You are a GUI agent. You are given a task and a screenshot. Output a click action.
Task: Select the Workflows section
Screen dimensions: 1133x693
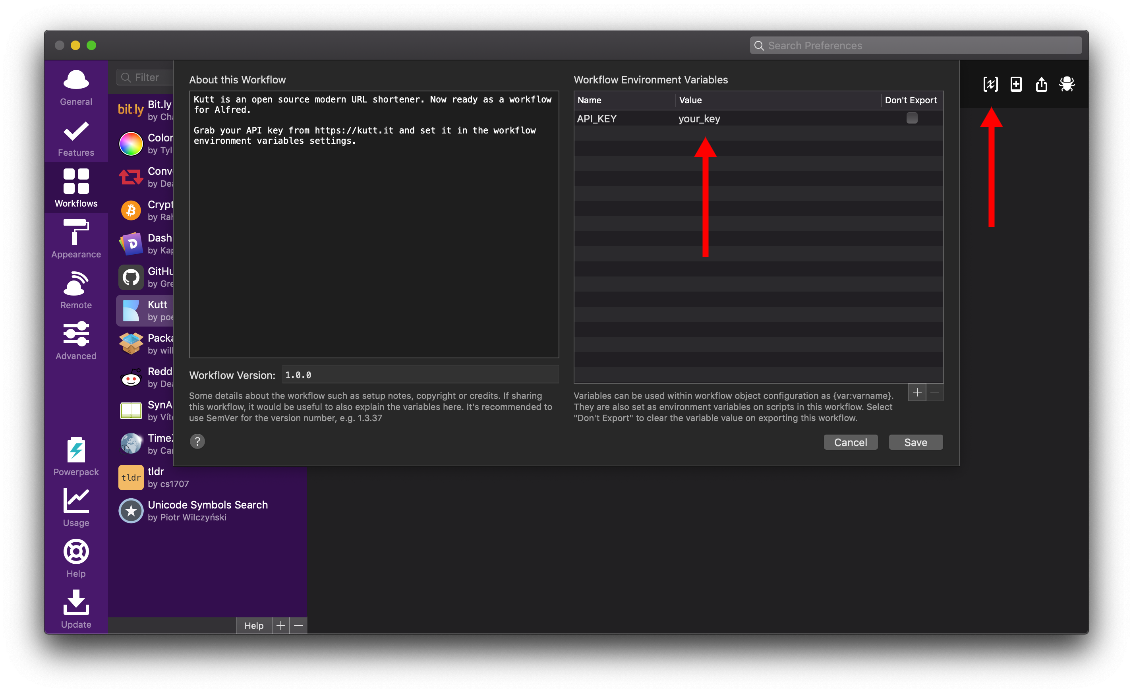[x=76, y=188]
